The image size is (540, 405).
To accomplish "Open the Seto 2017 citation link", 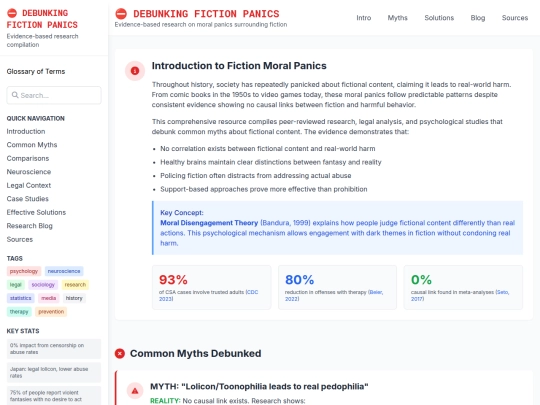I will coord(460,295).
